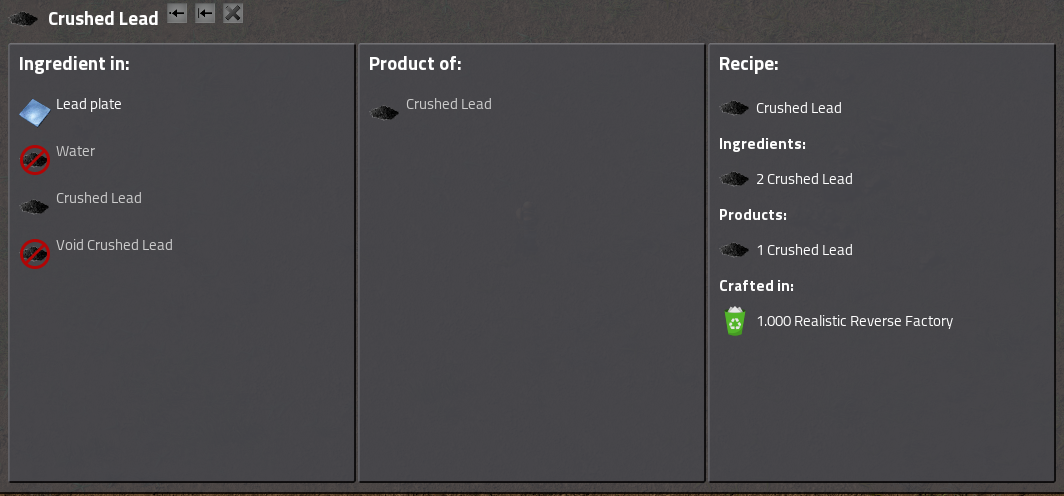1064x496 pixels.
Task: Open Crushed Lead under Ingredient in
Action: coord(99,198)
